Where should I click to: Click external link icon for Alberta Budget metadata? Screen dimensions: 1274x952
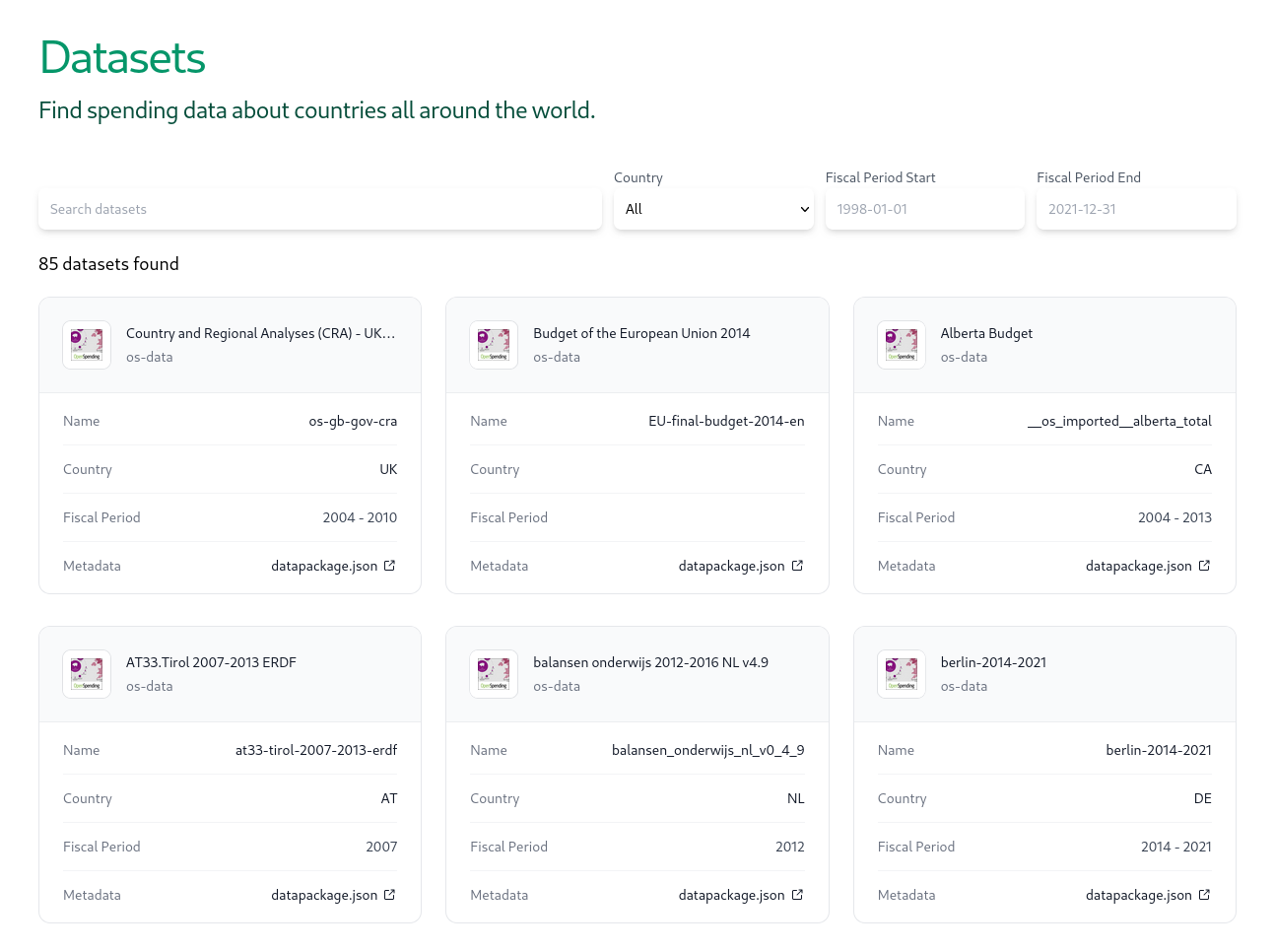pyautogui.click(x=1204, y=566)
